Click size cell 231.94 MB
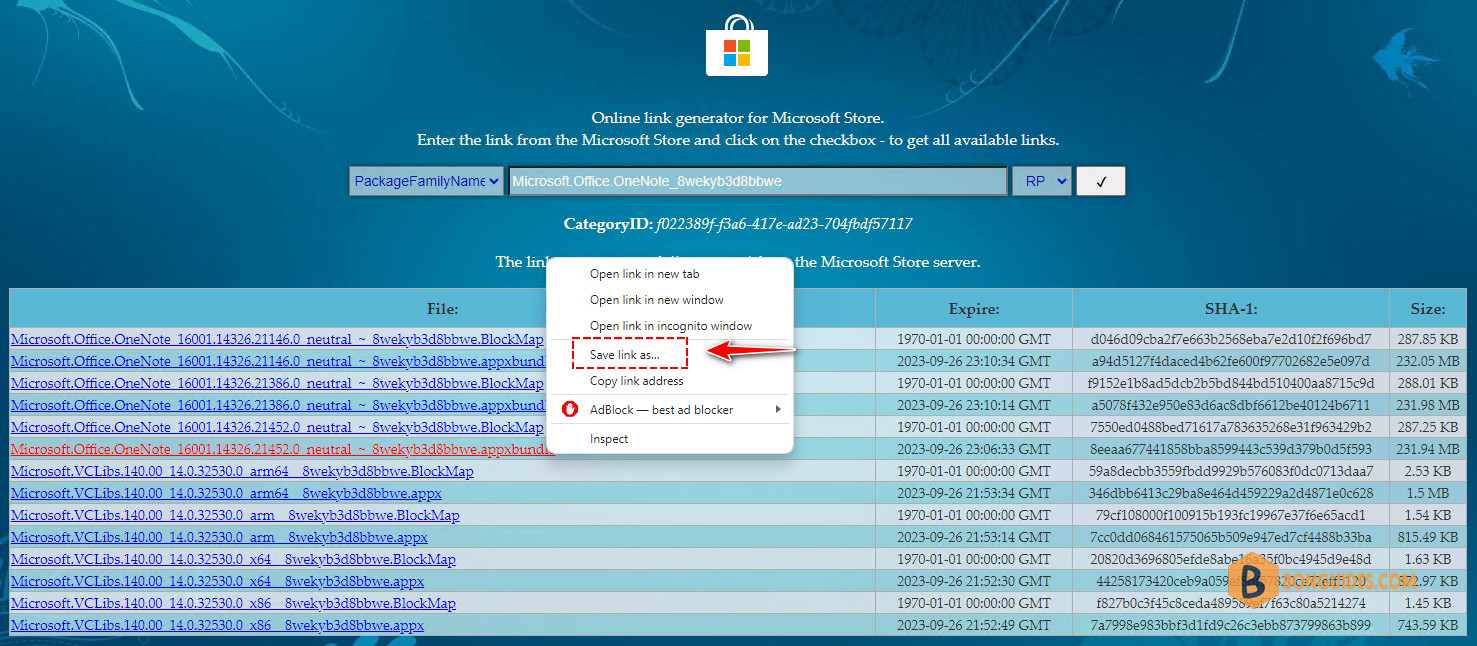This screenshot has height=646, width=1477. (x=1427, y=449)
